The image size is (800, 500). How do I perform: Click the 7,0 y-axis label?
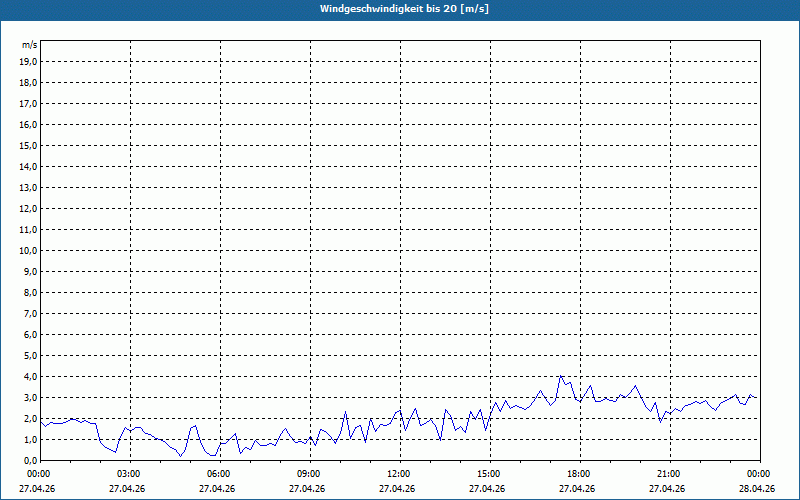point(31,314)
